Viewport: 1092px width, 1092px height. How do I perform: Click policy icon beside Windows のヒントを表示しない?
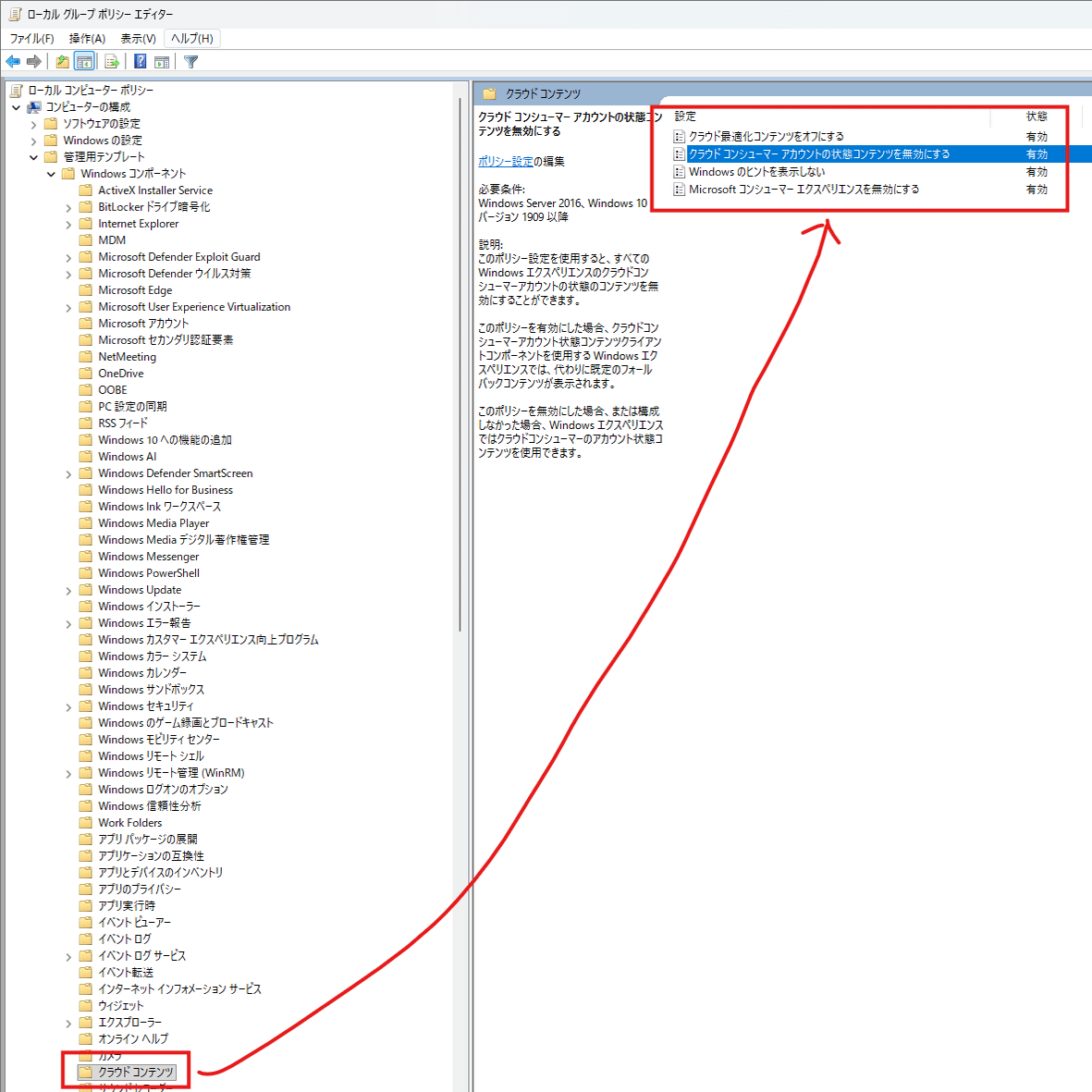(x=679, y=172)
